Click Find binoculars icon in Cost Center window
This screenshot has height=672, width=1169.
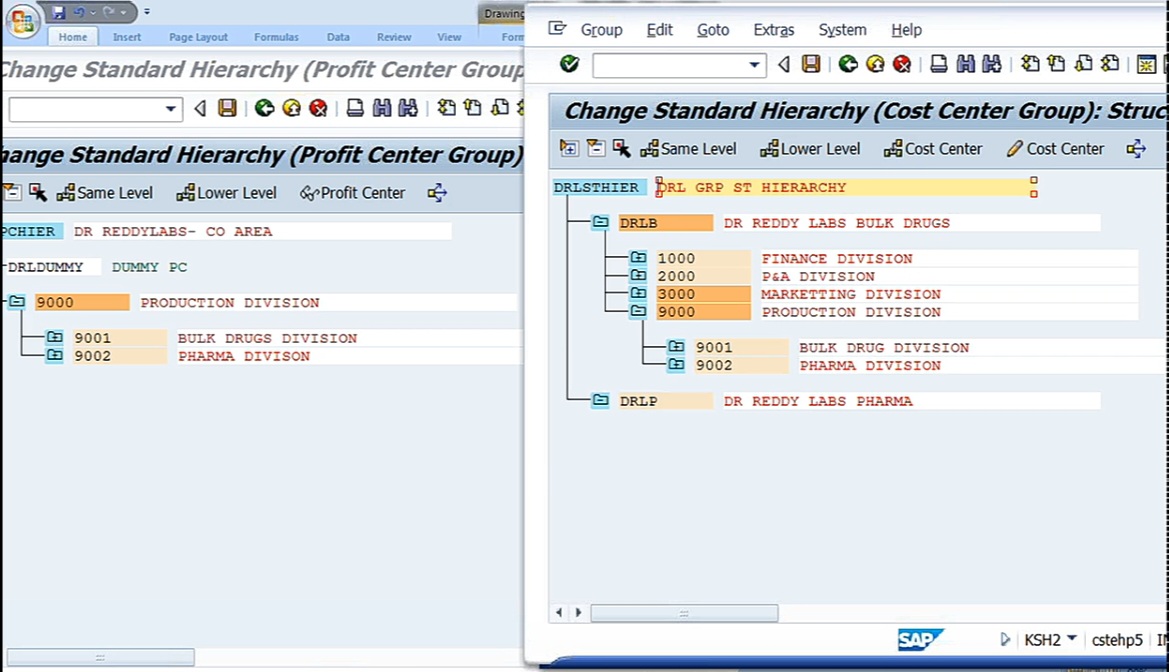(x=965, y=64)
